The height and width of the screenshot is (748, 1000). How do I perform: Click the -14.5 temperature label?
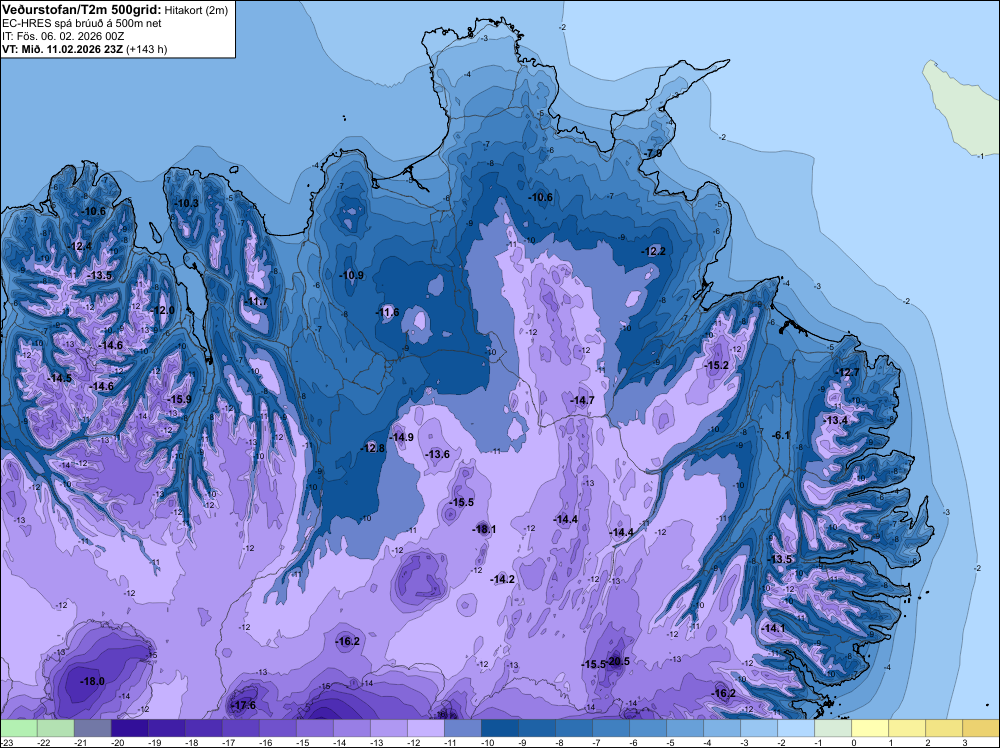tap(60, 378)
